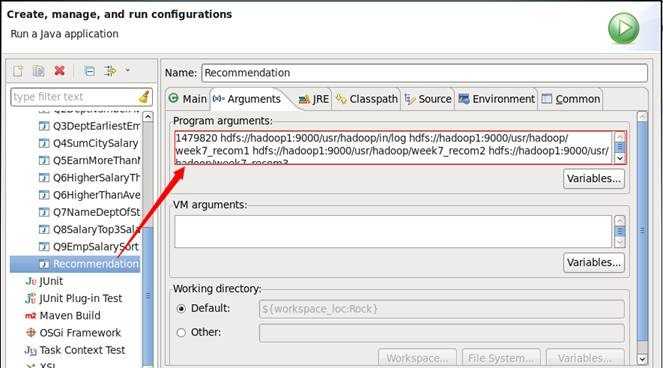Click the Arguments panel vertical scrollbar
This screenshot has width=663, height=368.
tap(642, 238)
